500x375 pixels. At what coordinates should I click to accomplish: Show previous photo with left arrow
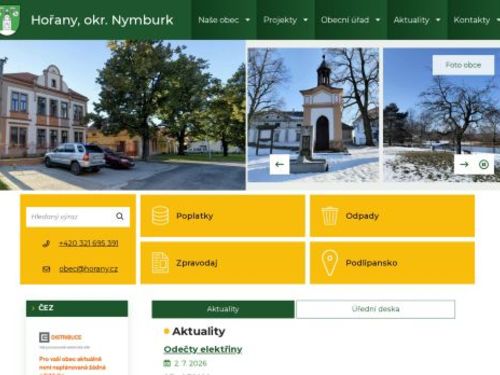point(279,164)
